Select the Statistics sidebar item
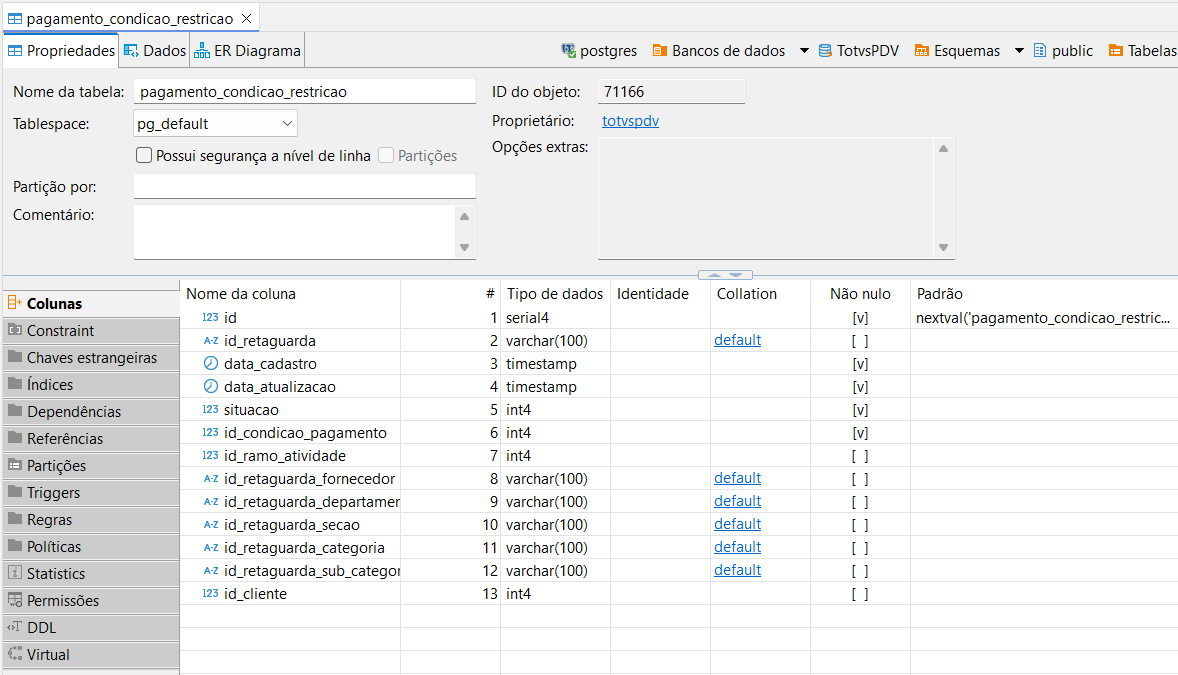 point(55,574)
